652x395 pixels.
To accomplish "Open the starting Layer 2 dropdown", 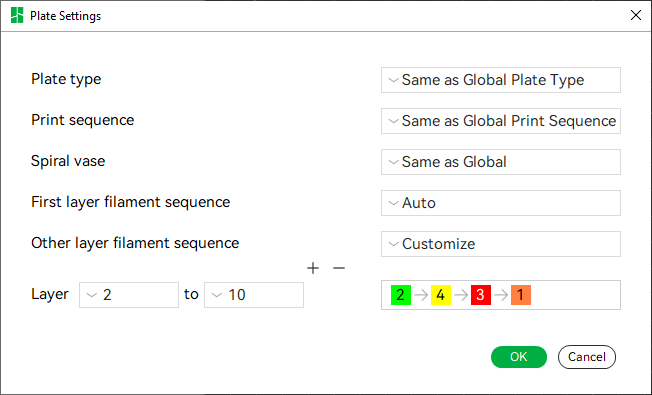I will 129,295.
